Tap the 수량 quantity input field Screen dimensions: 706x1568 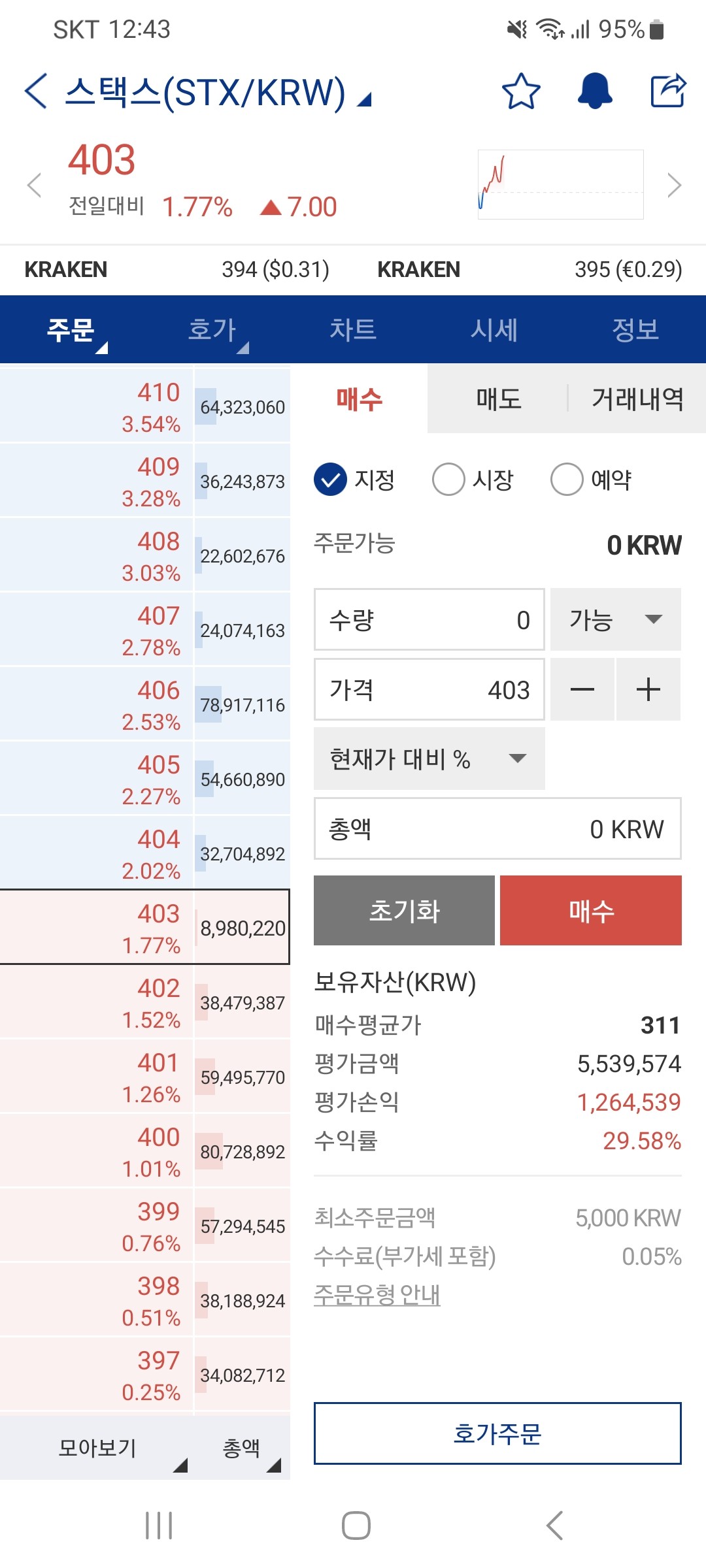point(429,619)
